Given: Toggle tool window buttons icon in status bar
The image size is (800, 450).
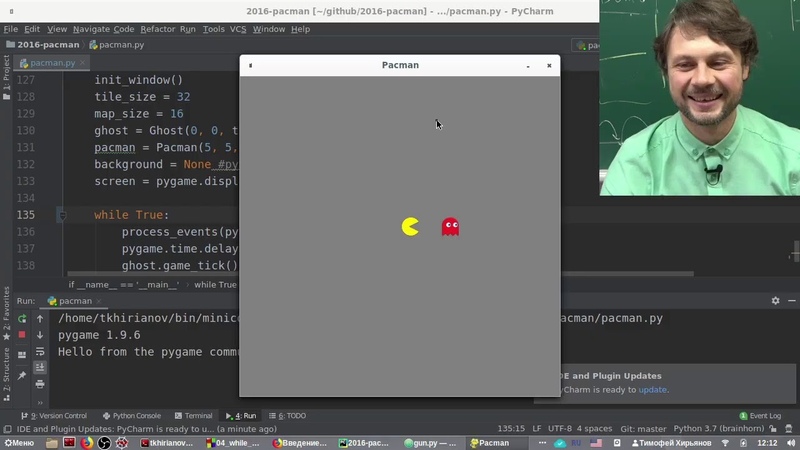Looking at the screenshot, I should click(7, 429).
